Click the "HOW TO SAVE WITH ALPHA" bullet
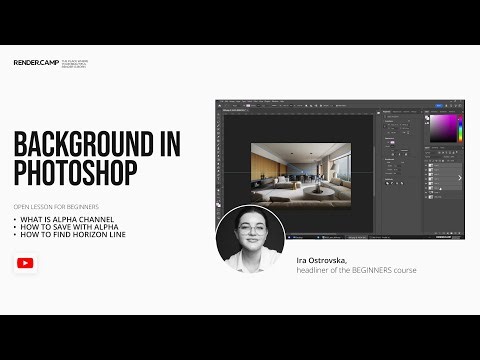This screenshot has height=360, width=480. pos(69,227)
